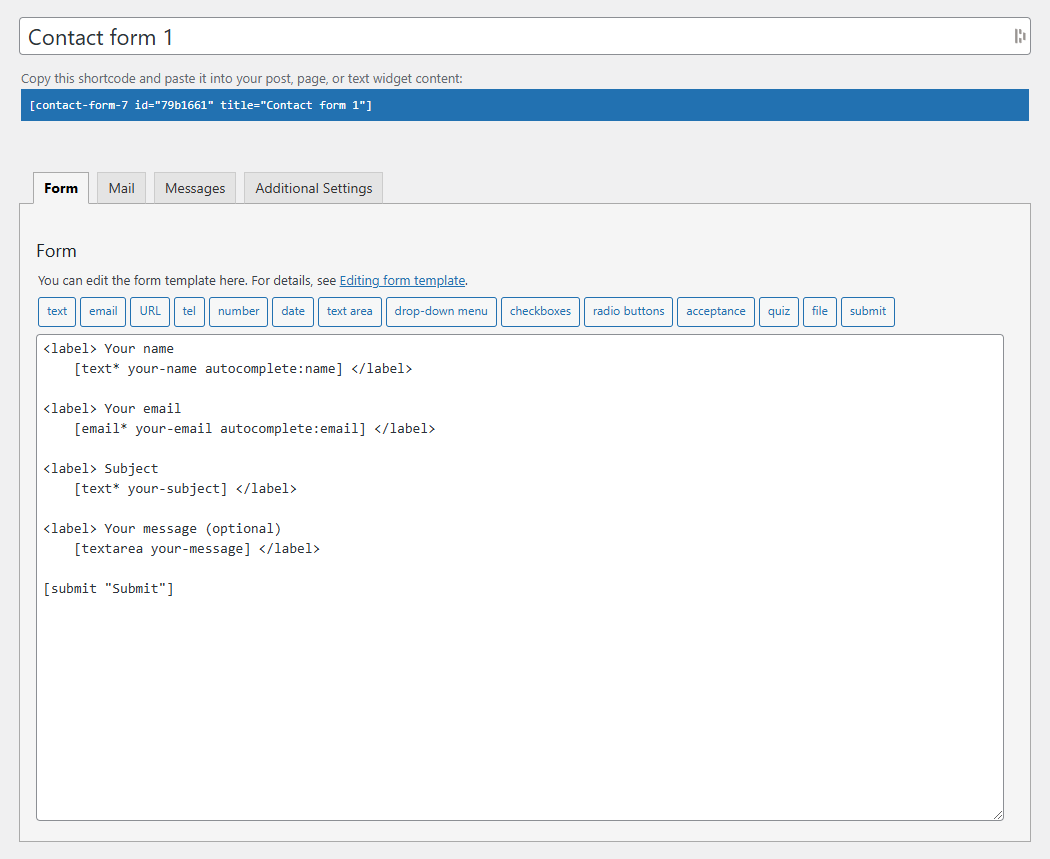Insert a URL form tag
1050x859 pixels.
(x=149, y=311)
